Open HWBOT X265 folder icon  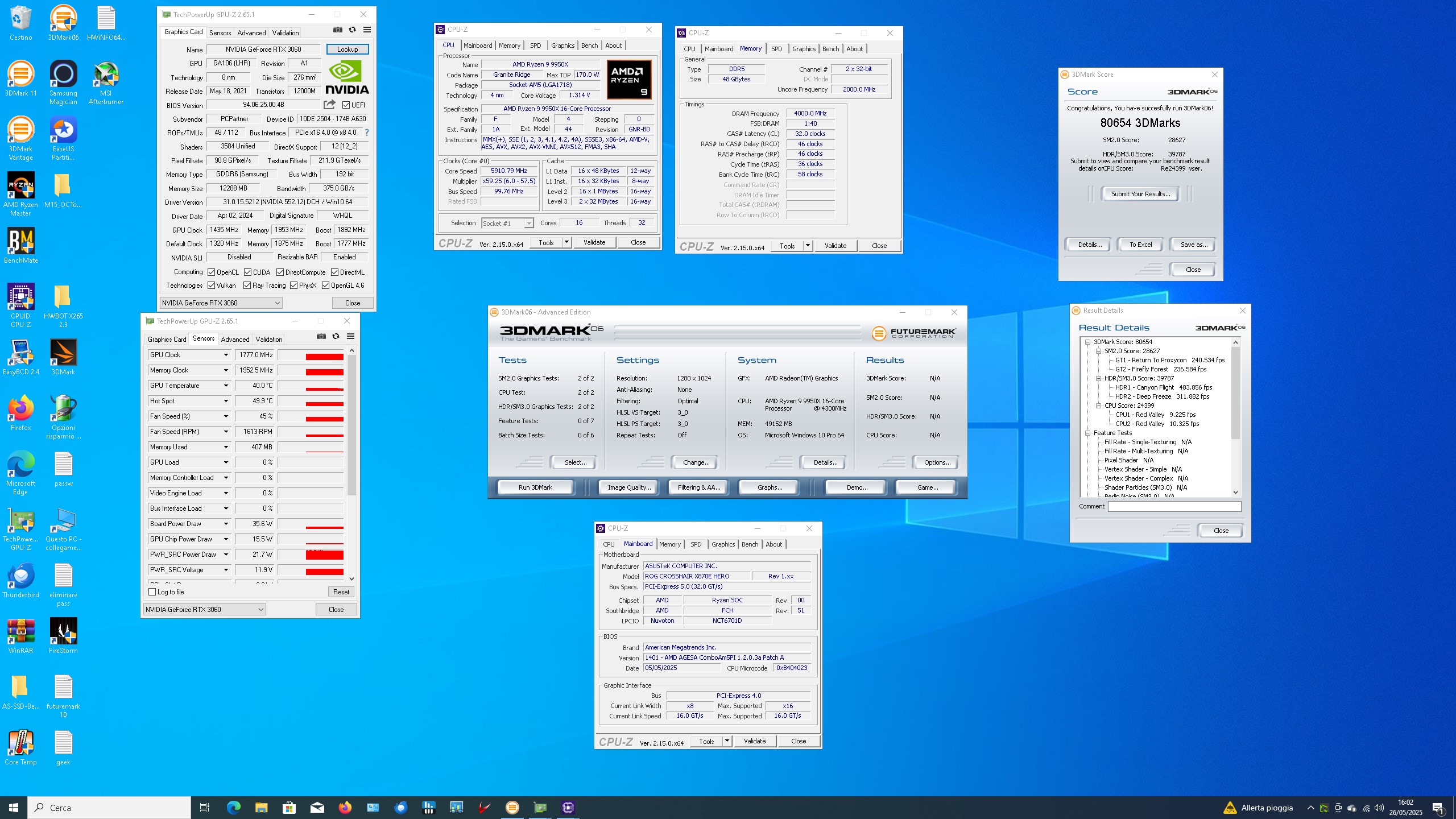pyautogui.click(x=63, y=305)
